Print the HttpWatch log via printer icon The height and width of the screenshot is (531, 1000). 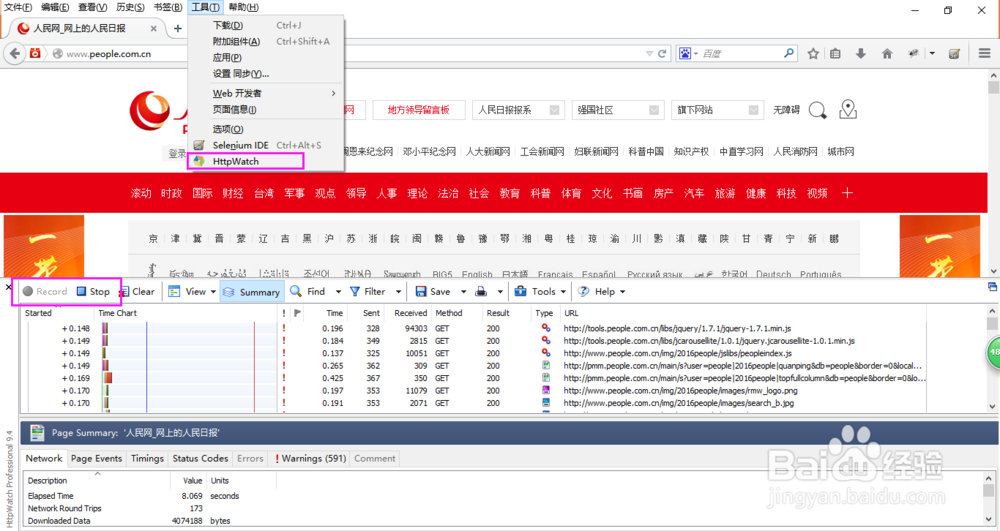[482, 291]
